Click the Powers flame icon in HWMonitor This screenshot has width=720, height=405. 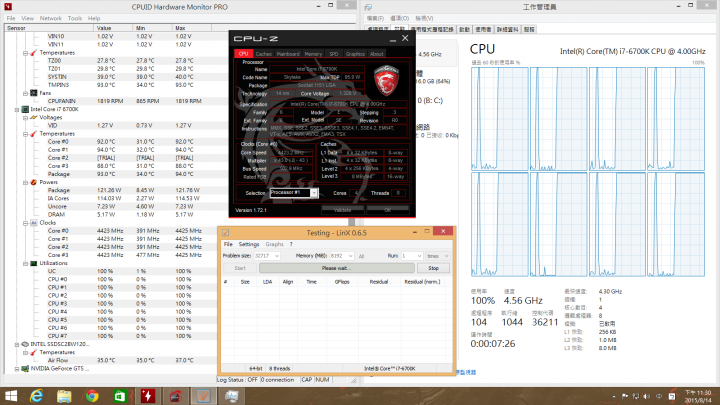34,182
